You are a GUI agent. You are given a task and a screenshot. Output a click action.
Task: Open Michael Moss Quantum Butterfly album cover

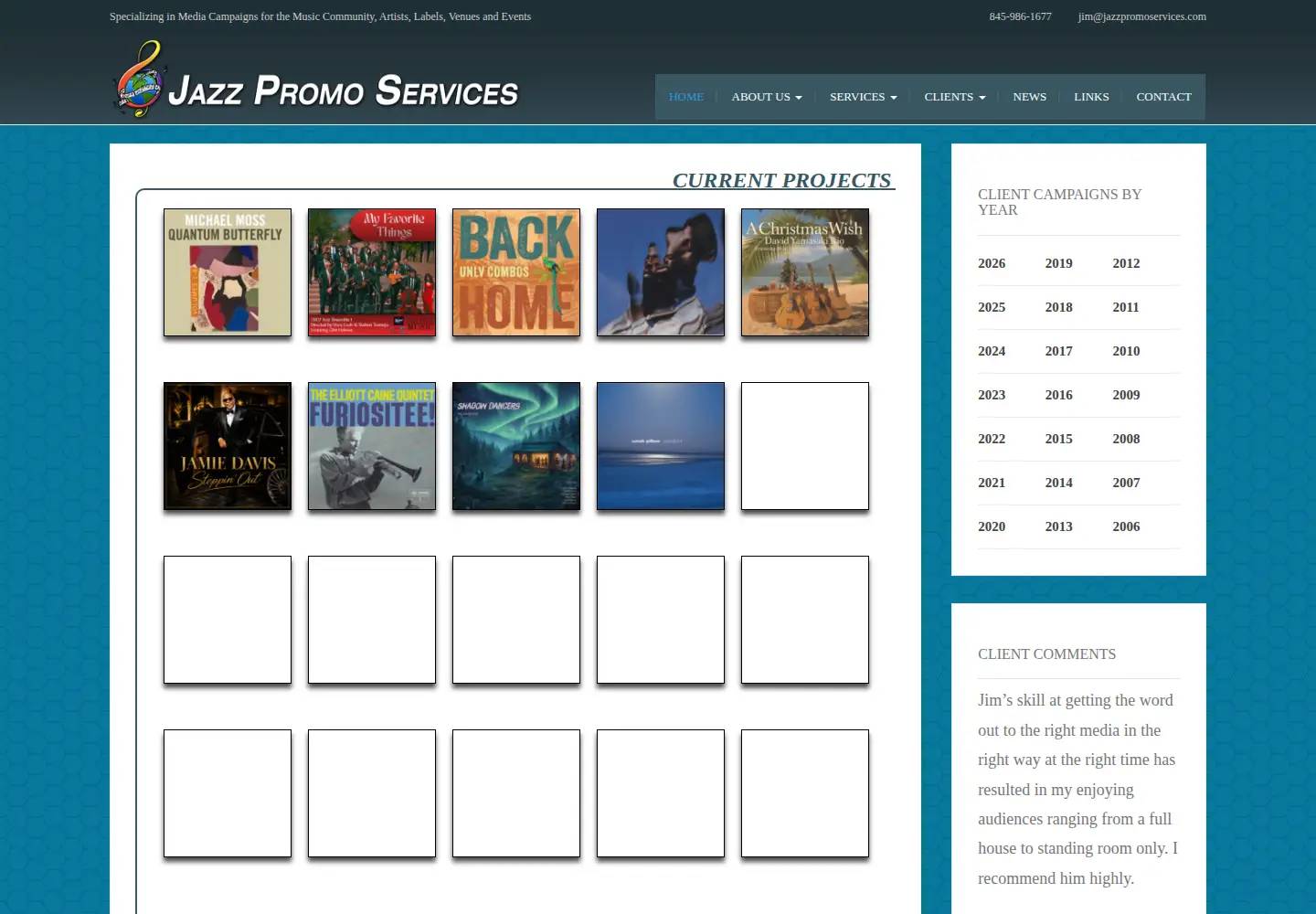click(228, 272)
